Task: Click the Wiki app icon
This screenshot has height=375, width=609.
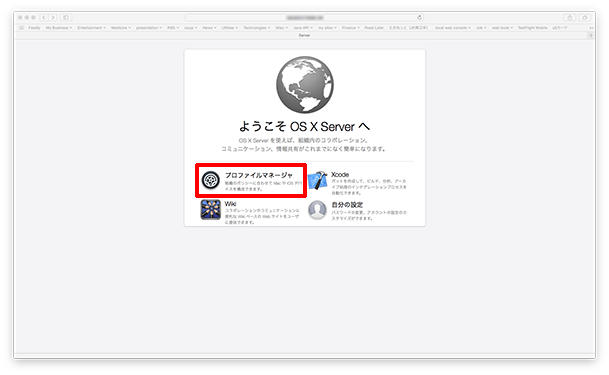Action: click(x=211, y=210)
